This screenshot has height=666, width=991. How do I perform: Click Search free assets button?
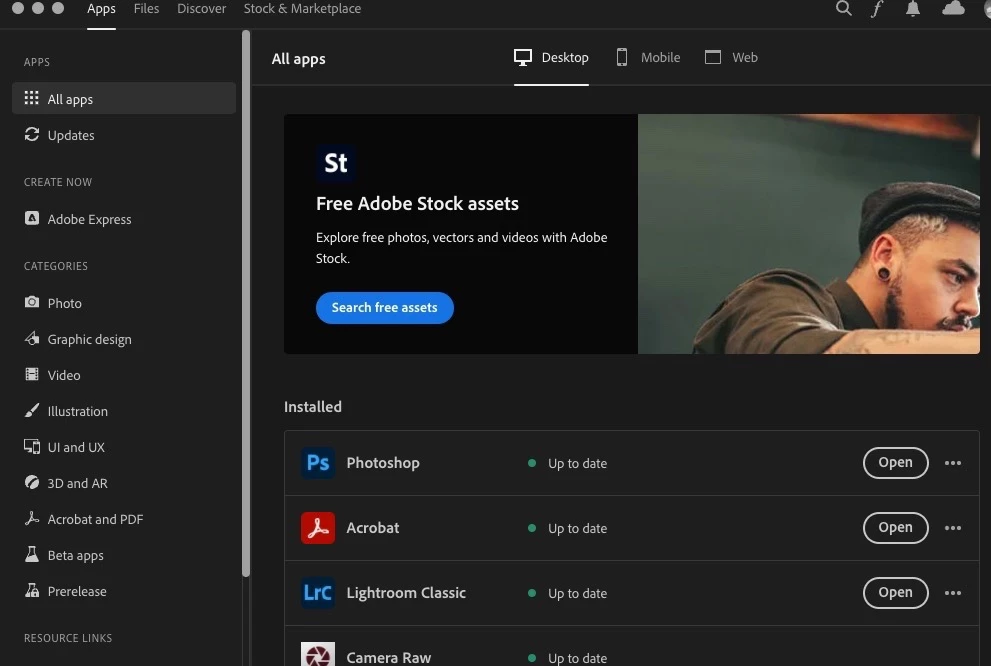pyautogui.click(x=384, y=308)
